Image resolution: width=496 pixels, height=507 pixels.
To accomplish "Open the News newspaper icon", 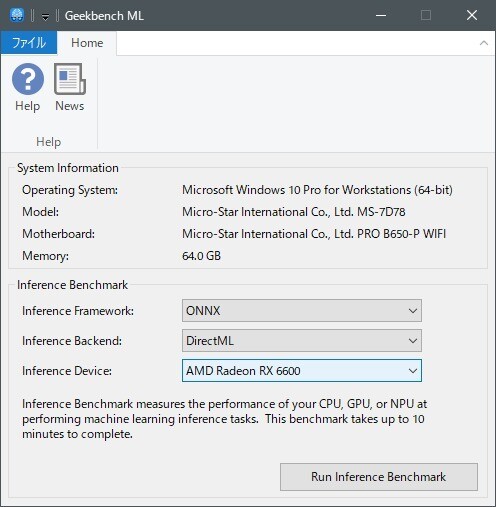I will pyautogui.click(x=70, y=79).
